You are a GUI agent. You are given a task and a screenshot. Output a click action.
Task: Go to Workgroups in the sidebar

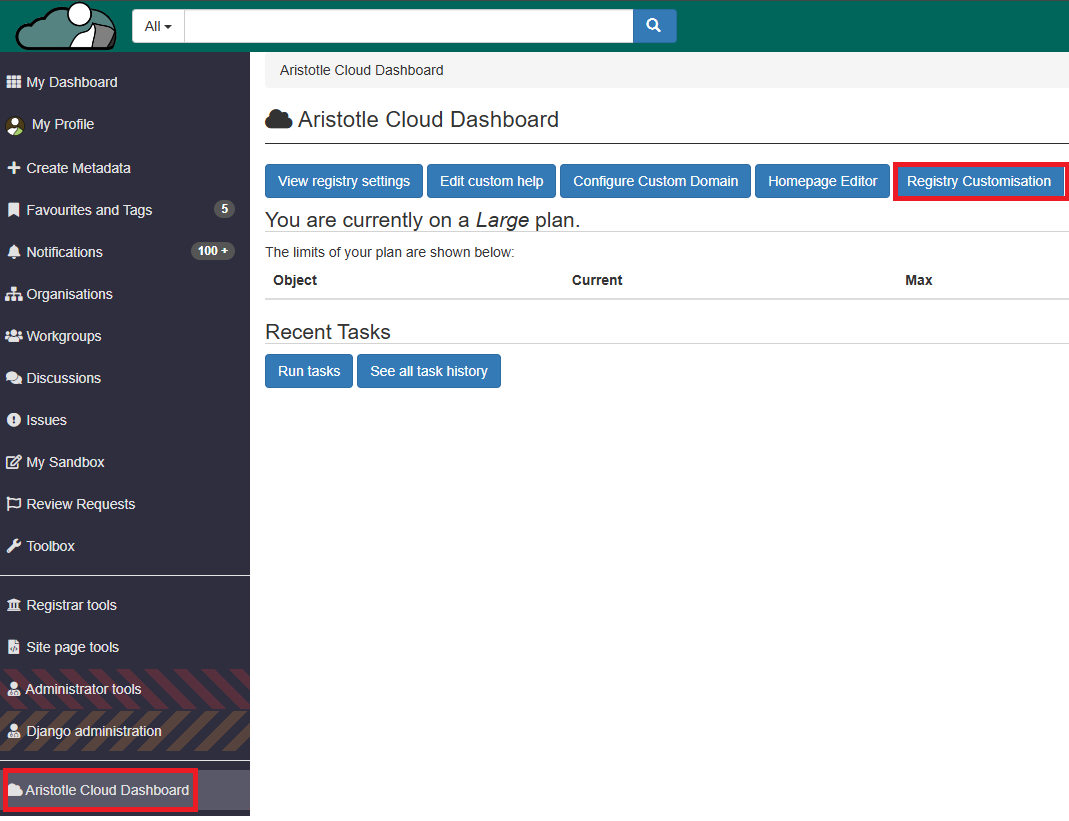63,336
